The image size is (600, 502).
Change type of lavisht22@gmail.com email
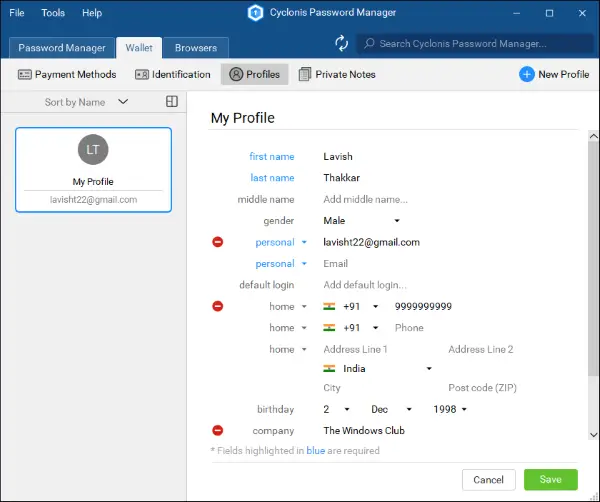281,242
